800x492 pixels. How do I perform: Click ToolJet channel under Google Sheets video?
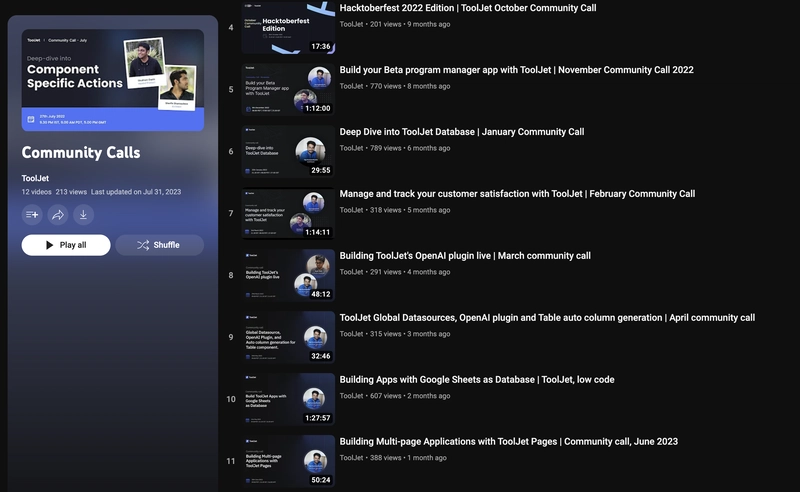point(352,396)
